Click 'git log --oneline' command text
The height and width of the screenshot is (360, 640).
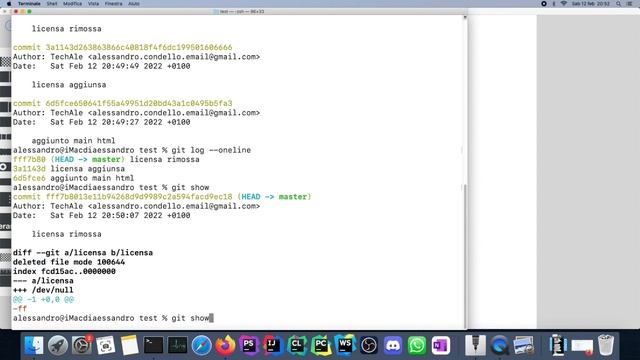click(x=211, y=150)
